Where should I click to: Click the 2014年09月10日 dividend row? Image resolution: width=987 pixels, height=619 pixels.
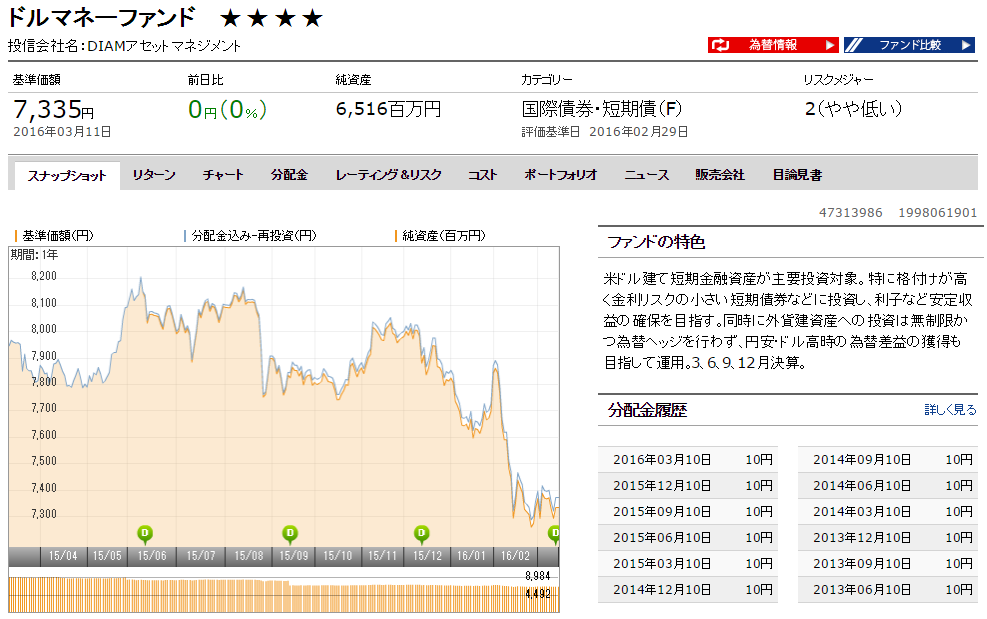888,460
